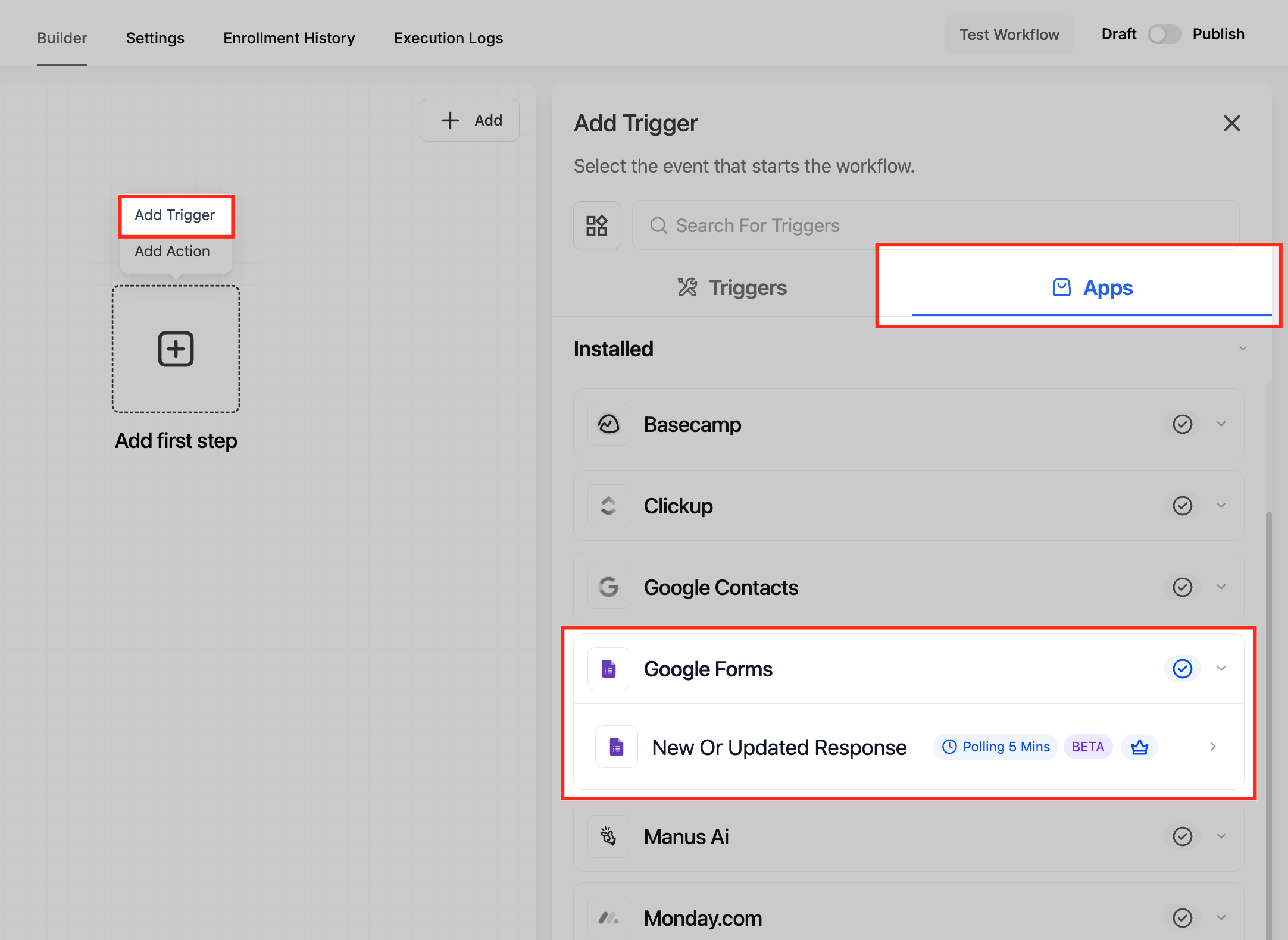Click the Google Forms purple document icon
The width and height of the screenshot is (1288, 940).
point(608,669)
